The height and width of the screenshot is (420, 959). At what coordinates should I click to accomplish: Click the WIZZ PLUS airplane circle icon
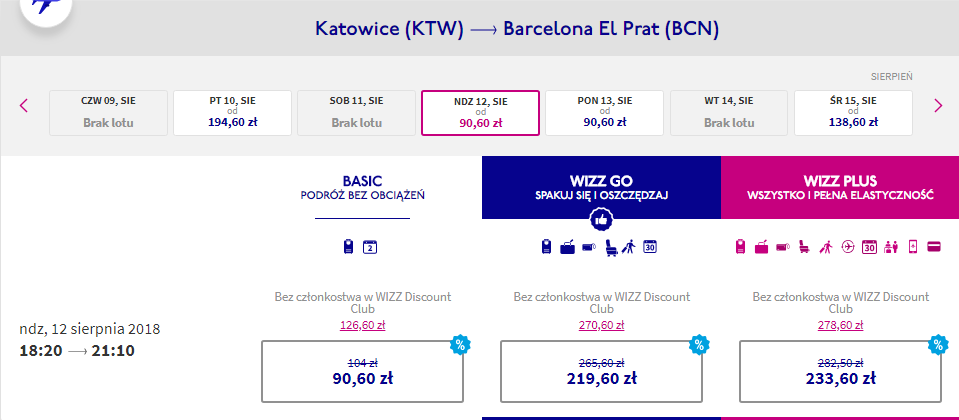(848, 247)
